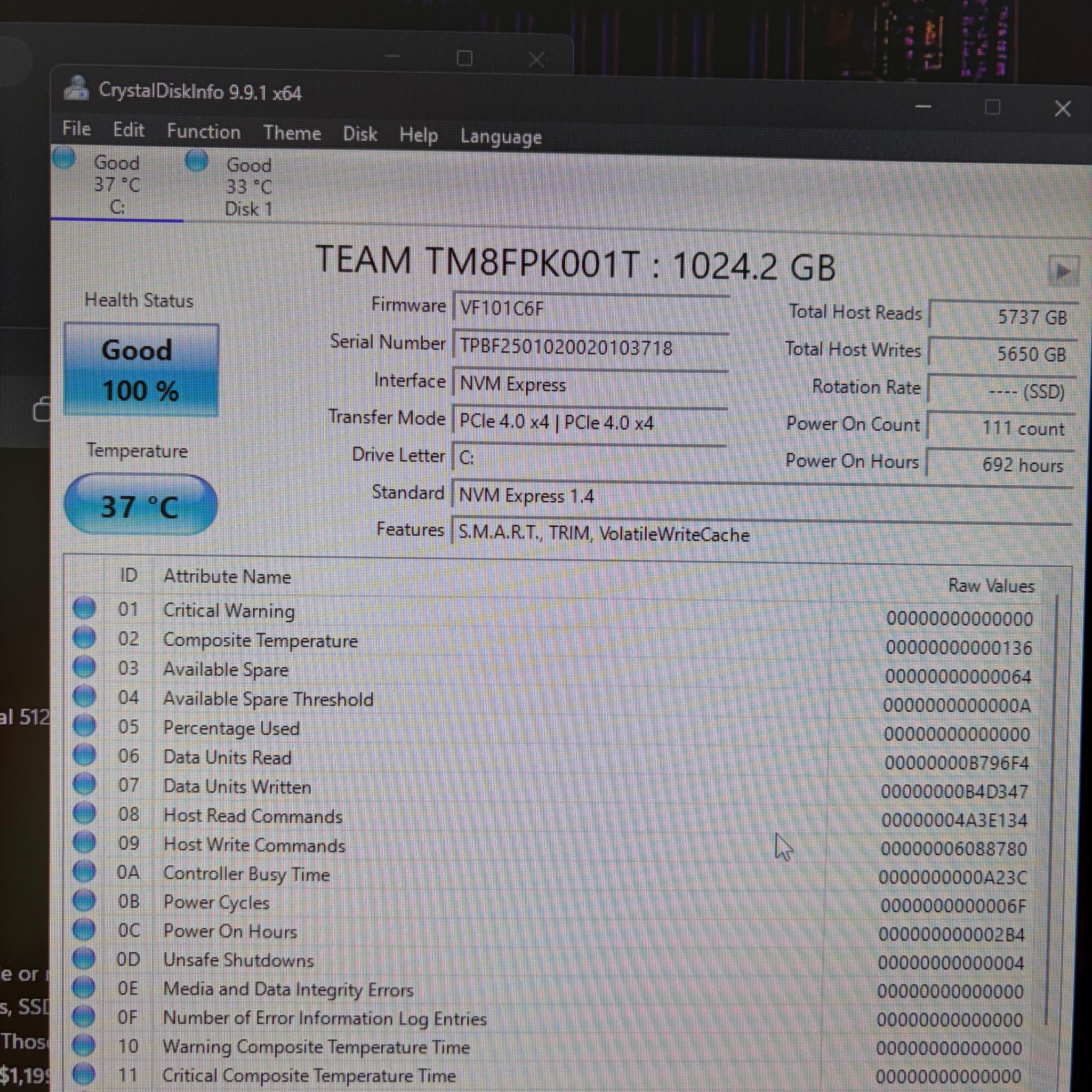Select the Power Cycles raw value 000000000006F
Viewport: 1092px width, 1092px height.
pyautogui.click(x=953, y=906)
